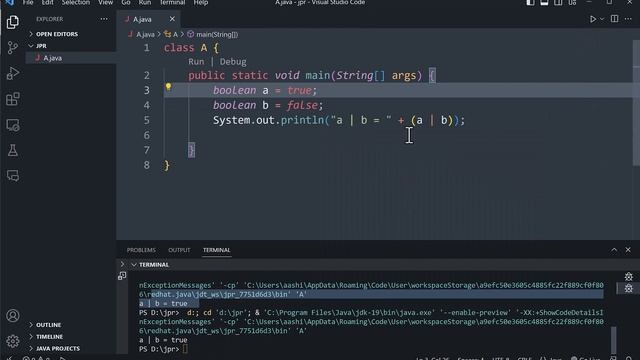Click the terminal prompt input area

[x=185, y=349]
